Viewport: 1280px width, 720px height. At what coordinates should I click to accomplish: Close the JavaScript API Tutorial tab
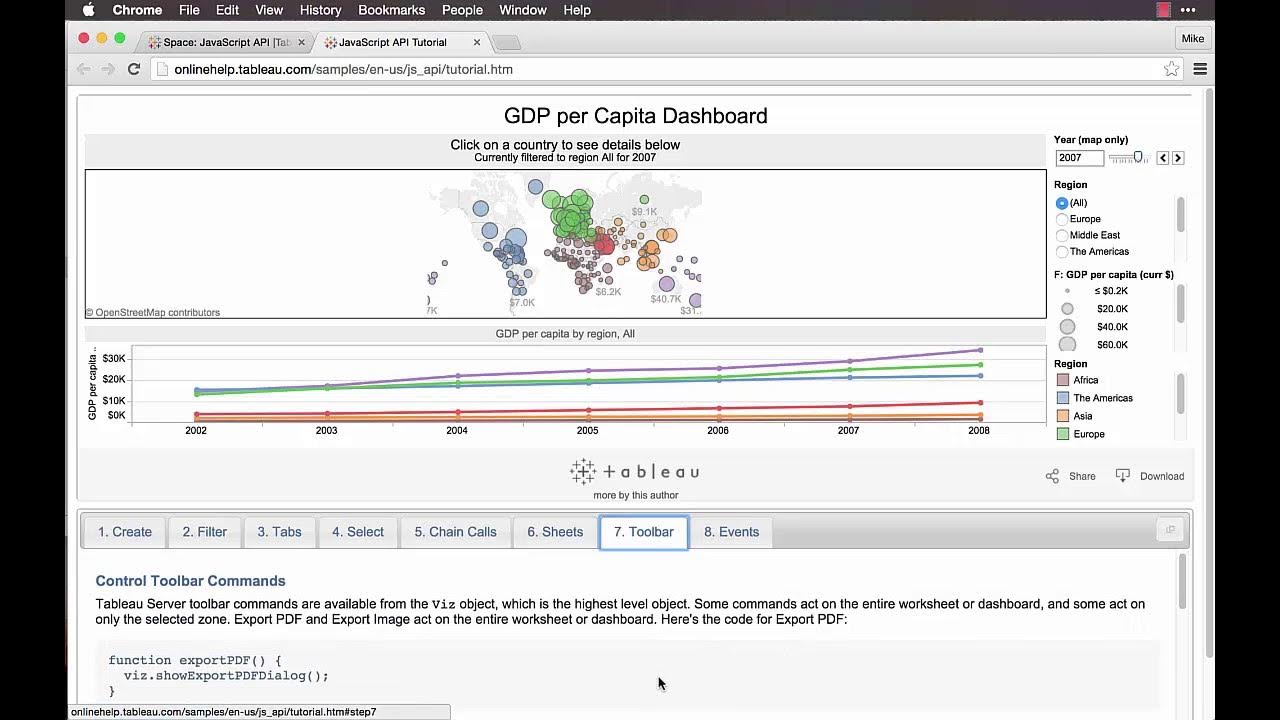tap(477, 42)
